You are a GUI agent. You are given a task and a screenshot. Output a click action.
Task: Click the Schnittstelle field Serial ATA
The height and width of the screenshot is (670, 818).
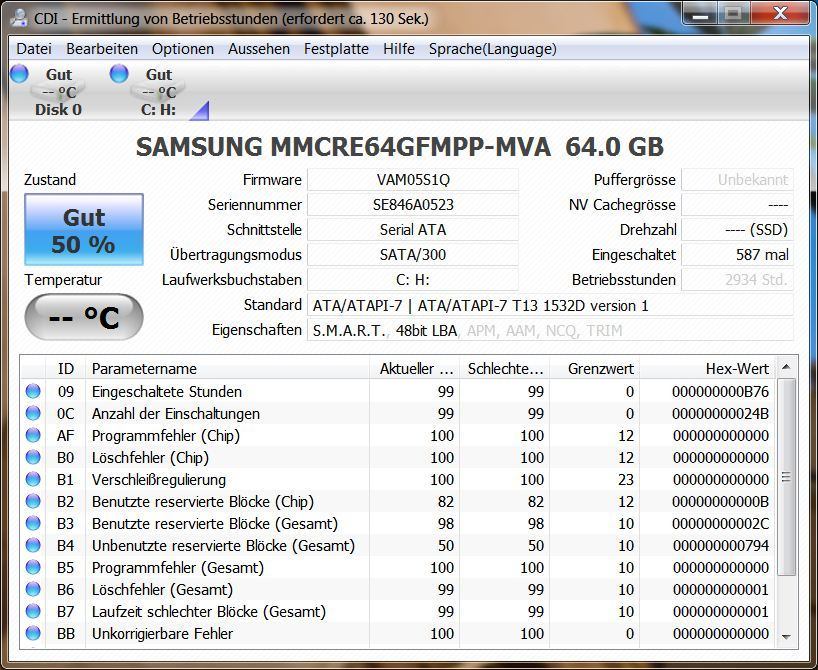pos(413,230)
